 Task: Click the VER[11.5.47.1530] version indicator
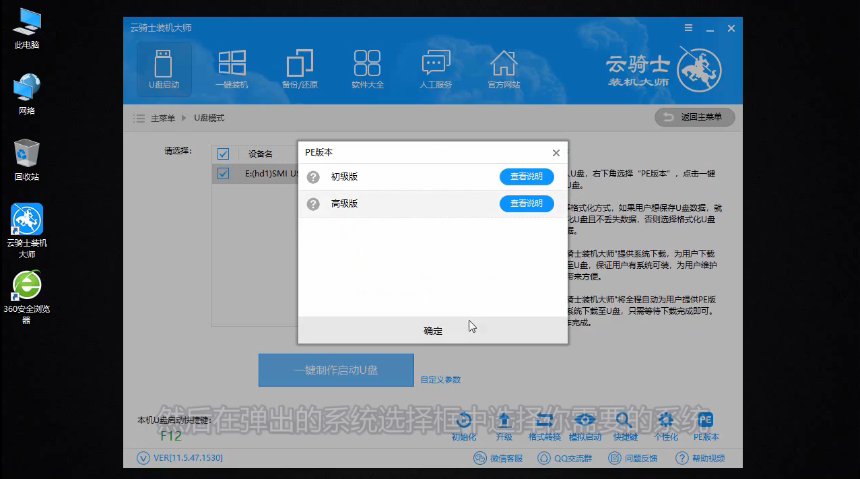[180, 458]
